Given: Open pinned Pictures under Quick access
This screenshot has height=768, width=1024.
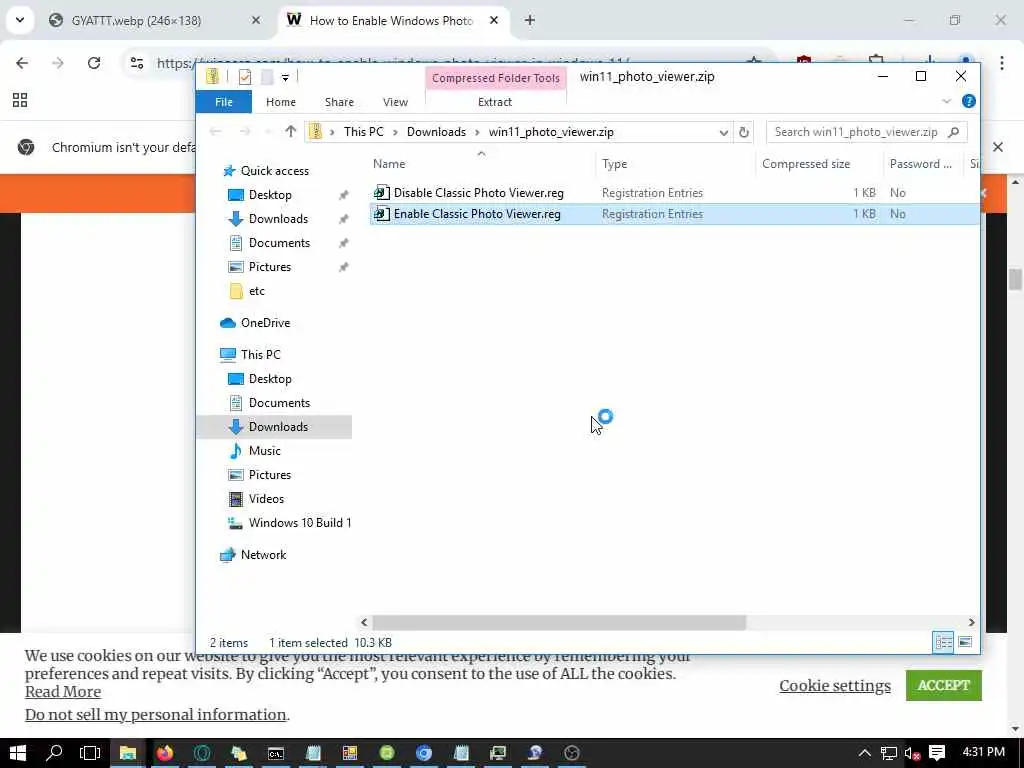Looking at the screenshot, I should pyautogui.click(x=270, y=267).
